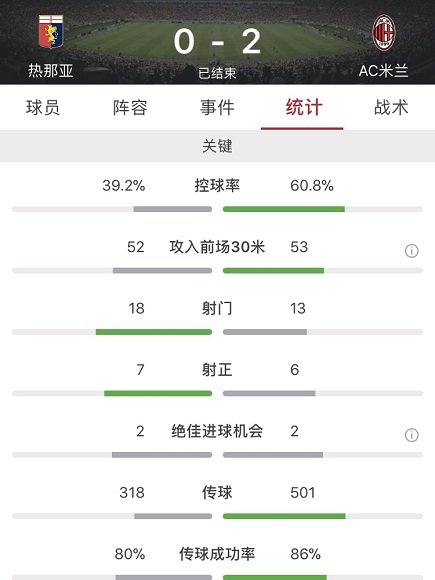
Task: Go to the 战术 tab
Action: pos(391,108)
